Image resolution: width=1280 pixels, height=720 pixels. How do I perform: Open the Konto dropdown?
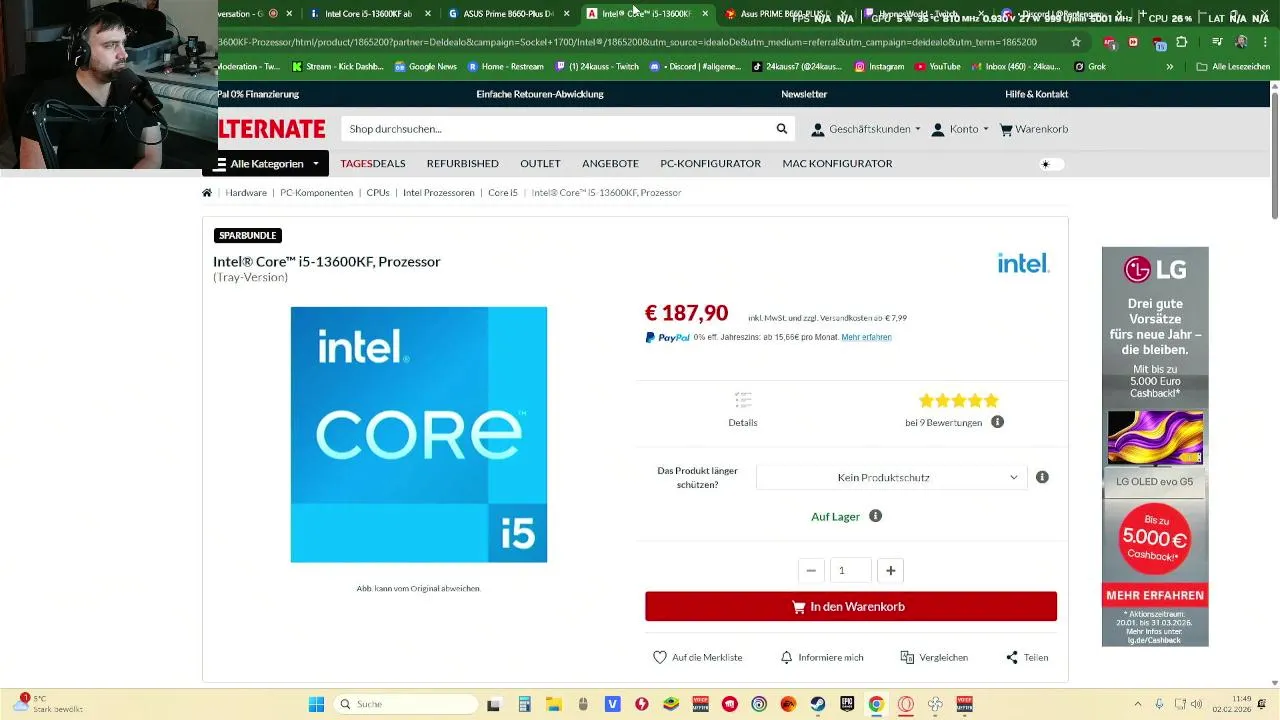960,129
